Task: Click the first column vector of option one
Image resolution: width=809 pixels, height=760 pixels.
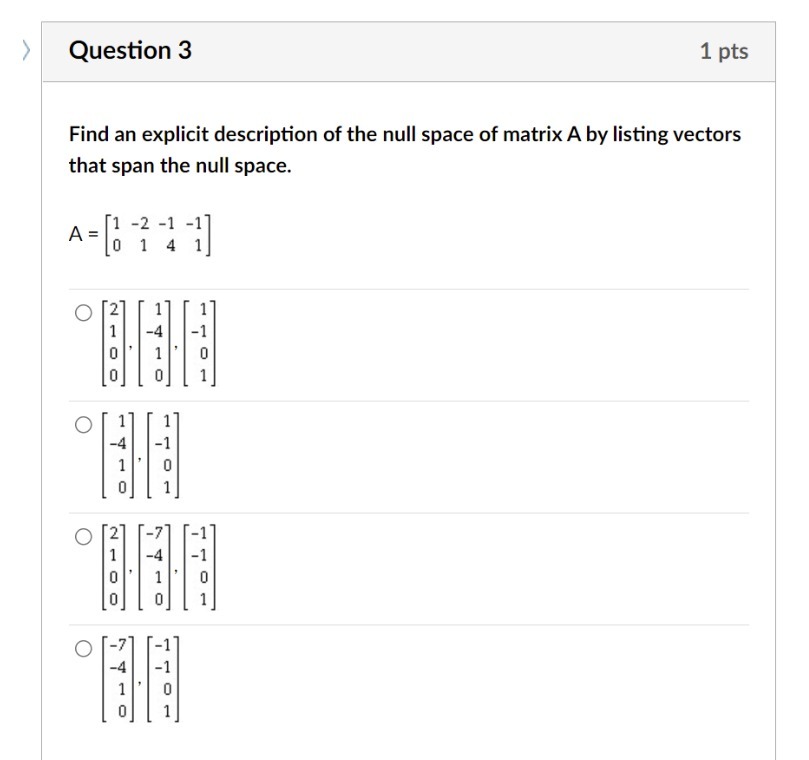Action: pyautogui.click(x=112, y=342)
